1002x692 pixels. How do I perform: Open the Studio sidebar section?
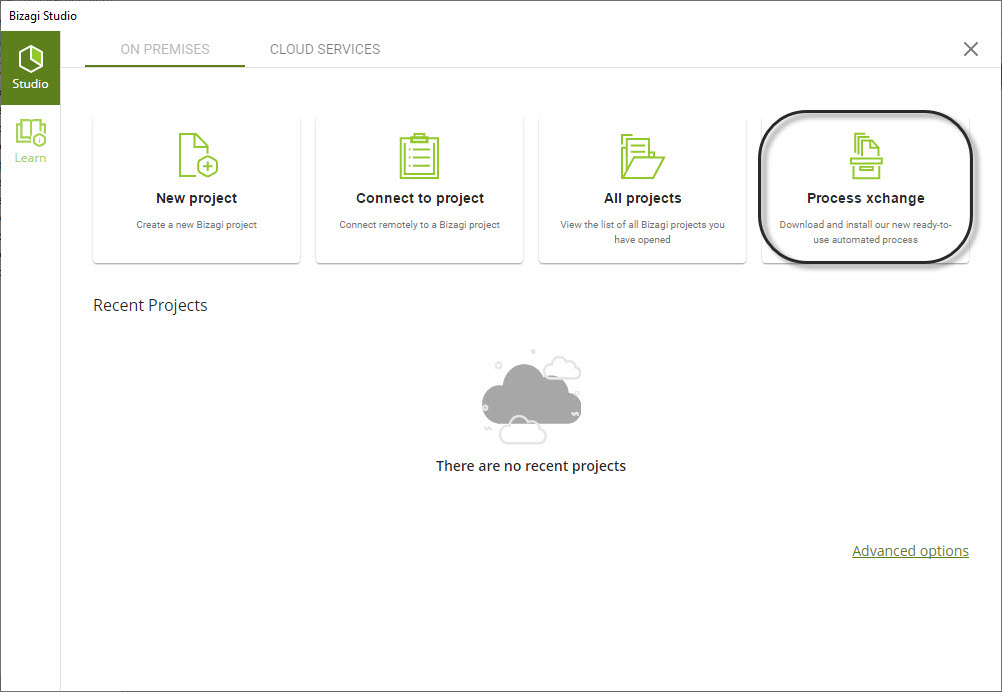point(30,68)
